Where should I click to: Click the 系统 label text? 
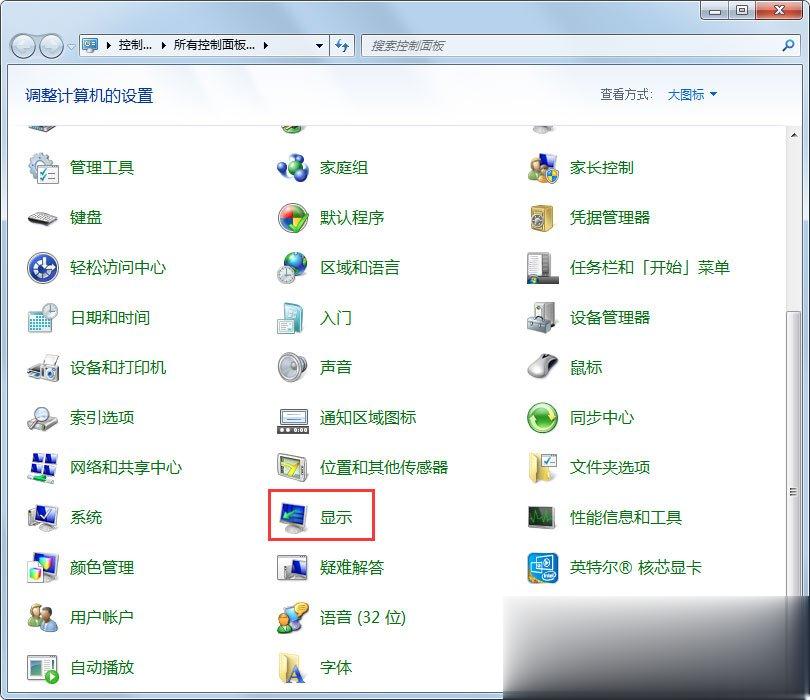86,518
